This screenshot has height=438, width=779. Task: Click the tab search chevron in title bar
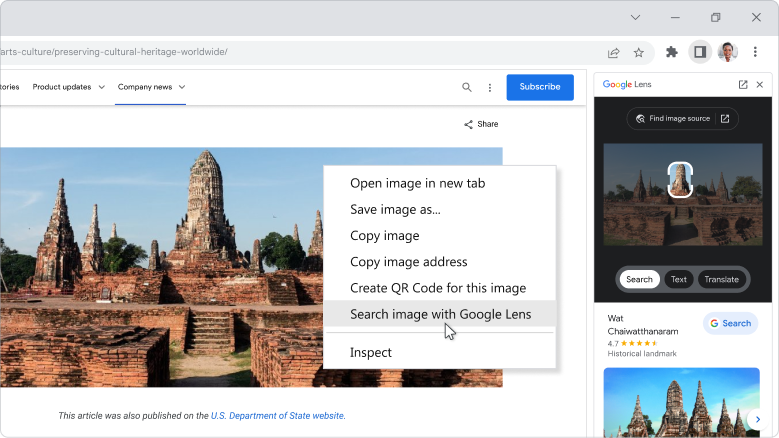[635, 17]
